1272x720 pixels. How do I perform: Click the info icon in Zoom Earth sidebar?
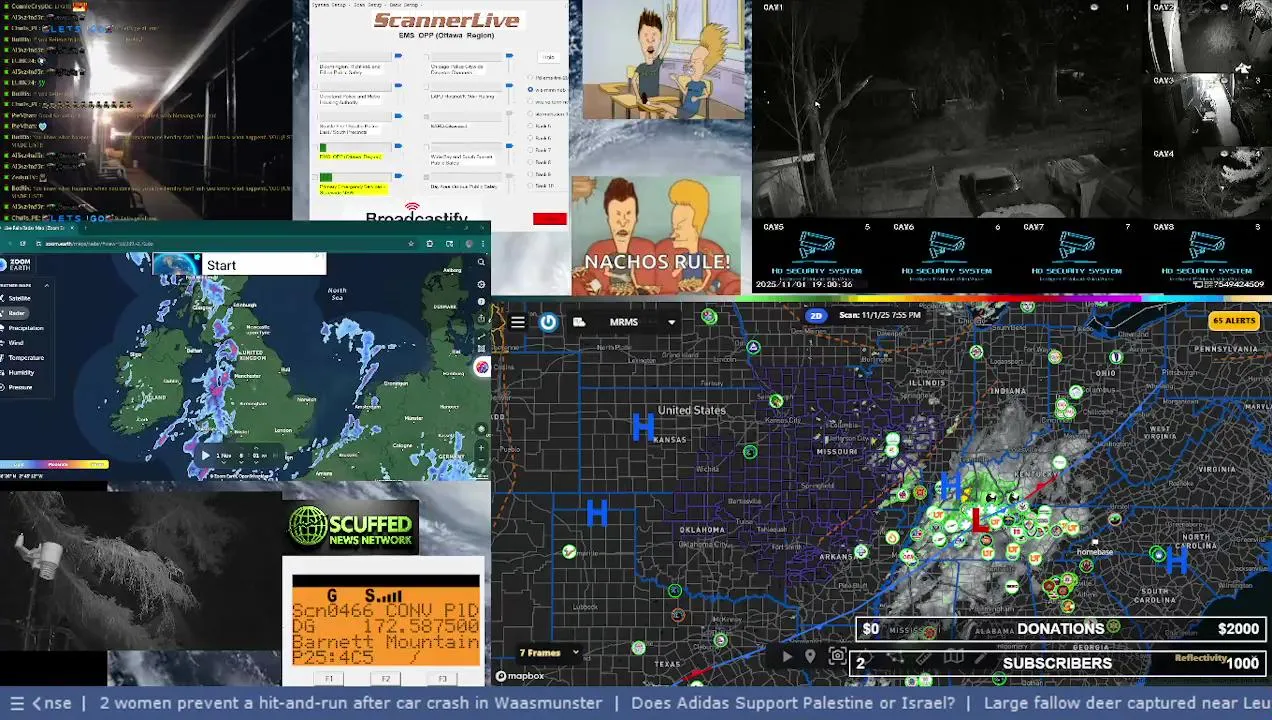click(481, 302)
